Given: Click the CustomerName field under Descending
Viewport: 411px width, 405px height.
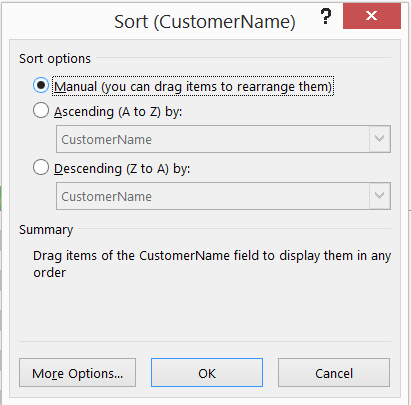Looking at the screenshot, I should click(223, 196).
